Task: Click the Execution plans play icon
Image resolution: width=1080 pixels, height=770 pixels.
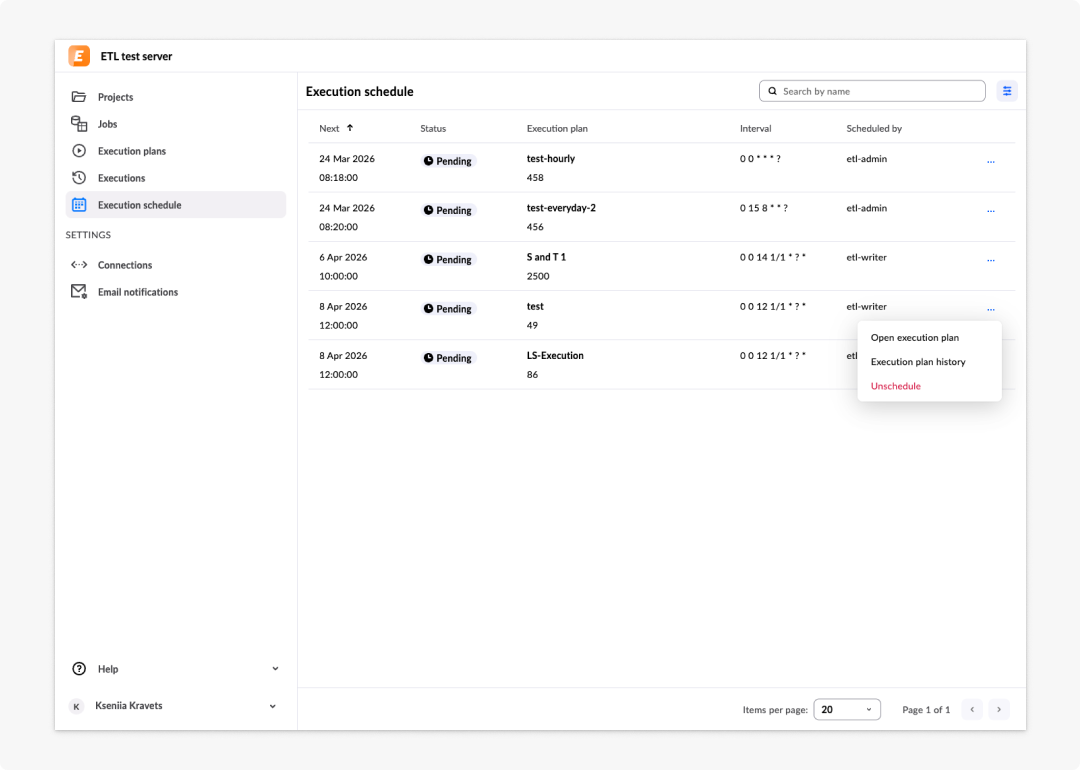Action: pyautogui.click(x=79, y=150)
